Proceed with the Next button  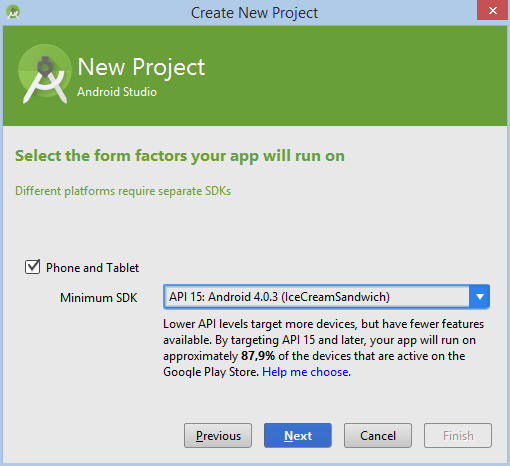tap(298, 435)
